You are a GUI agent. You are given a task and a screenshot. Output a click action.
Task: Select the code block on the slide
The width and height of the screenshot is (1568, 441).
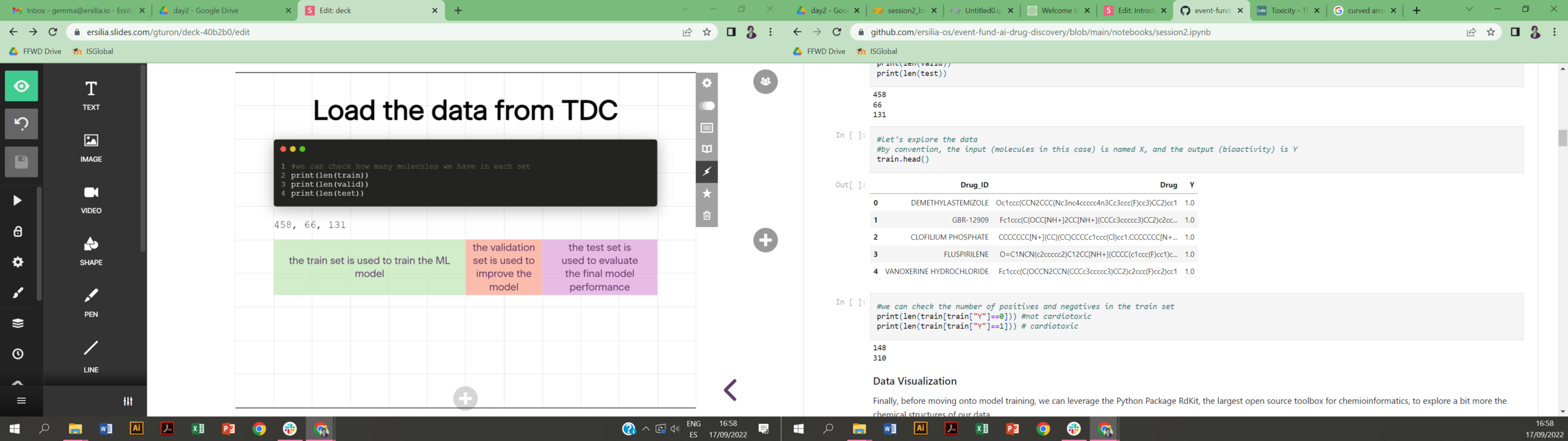(x=465, y=173)
